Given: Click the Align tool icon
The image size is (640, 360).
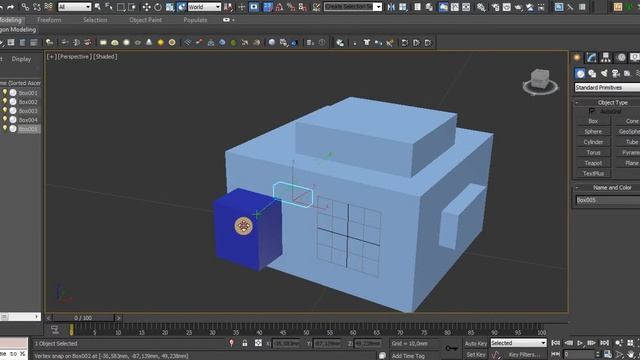Looking at the screenshot, I should [x=403, y=7].
